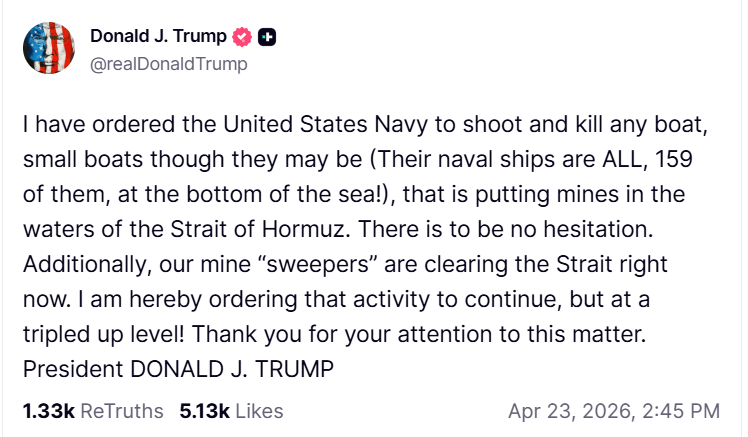View the 5.13k Likes count
The height and width of the screenshot is (437, 748).
(231, 411)
